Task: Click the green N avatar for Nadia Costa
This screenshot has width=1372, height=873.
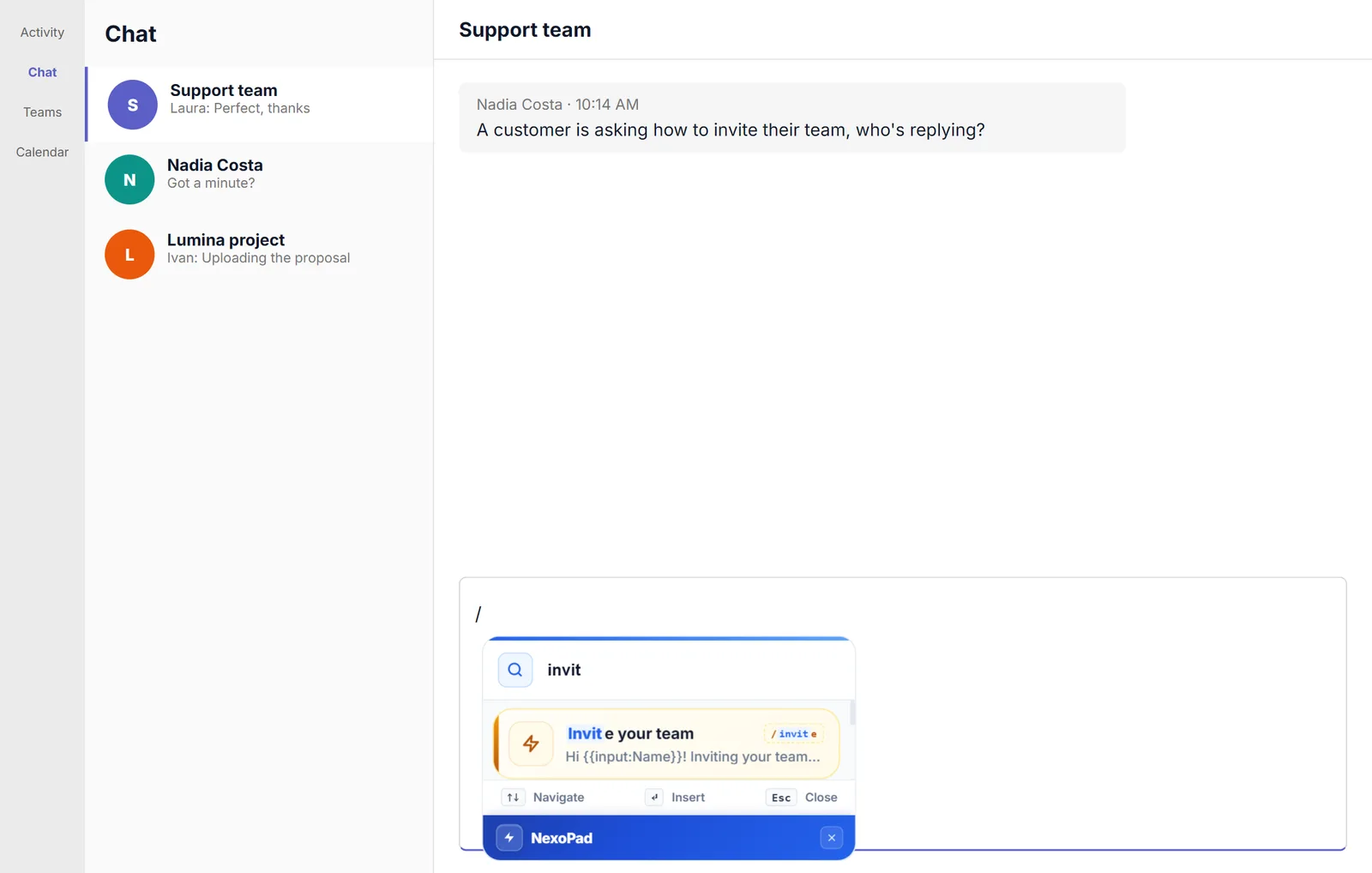Action: tap(129, 179)
